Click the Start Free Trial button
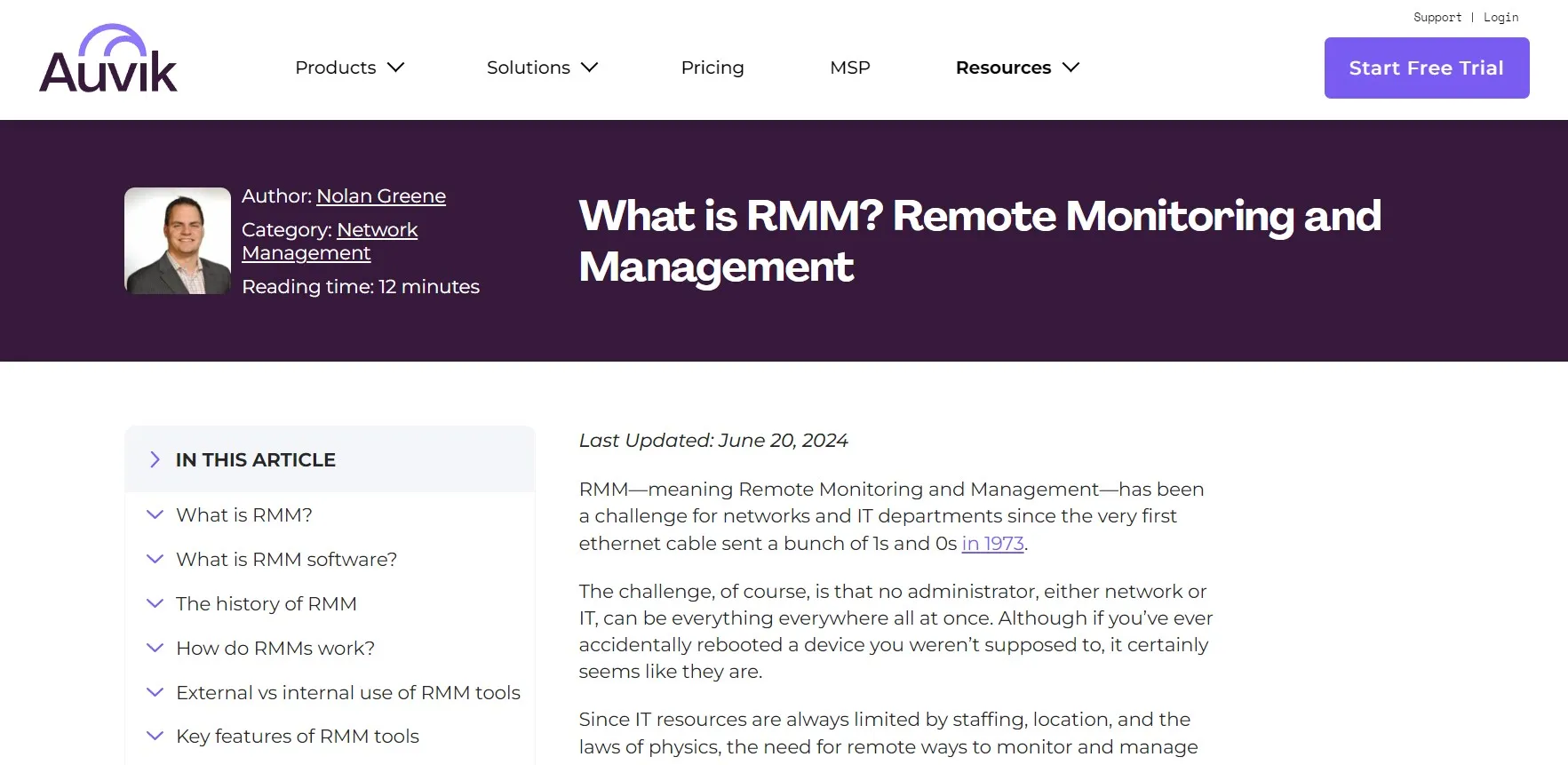The height and width of the screenshot is (765, 1568). [1427, 68]
